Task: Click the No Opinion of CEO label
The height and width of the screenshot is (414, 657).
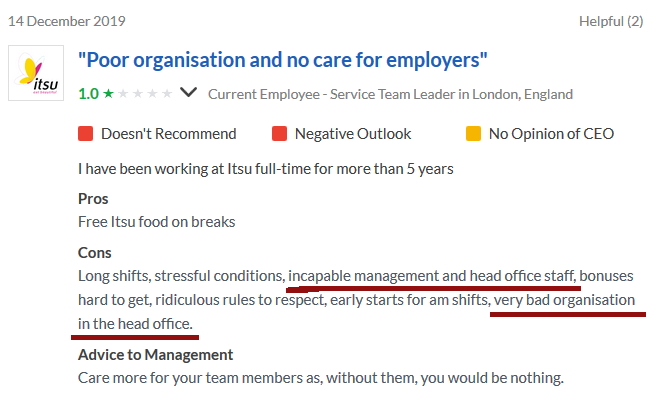Action: (x=551, y=133)
